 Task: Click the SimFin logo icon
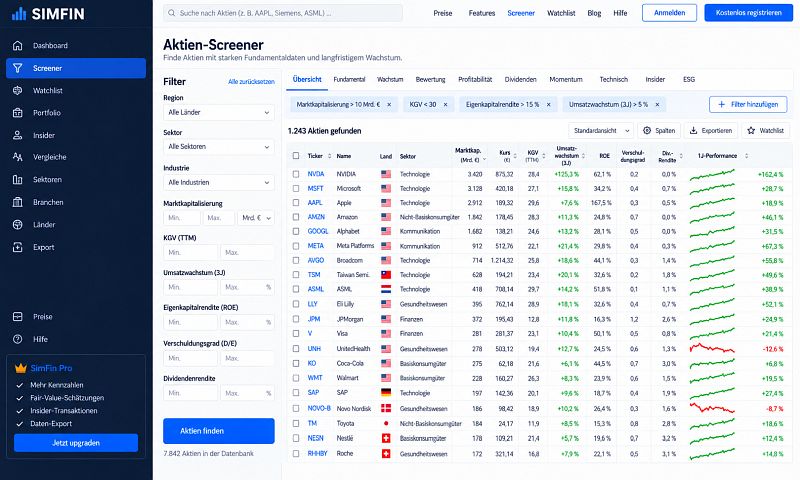tap(19, 14)
